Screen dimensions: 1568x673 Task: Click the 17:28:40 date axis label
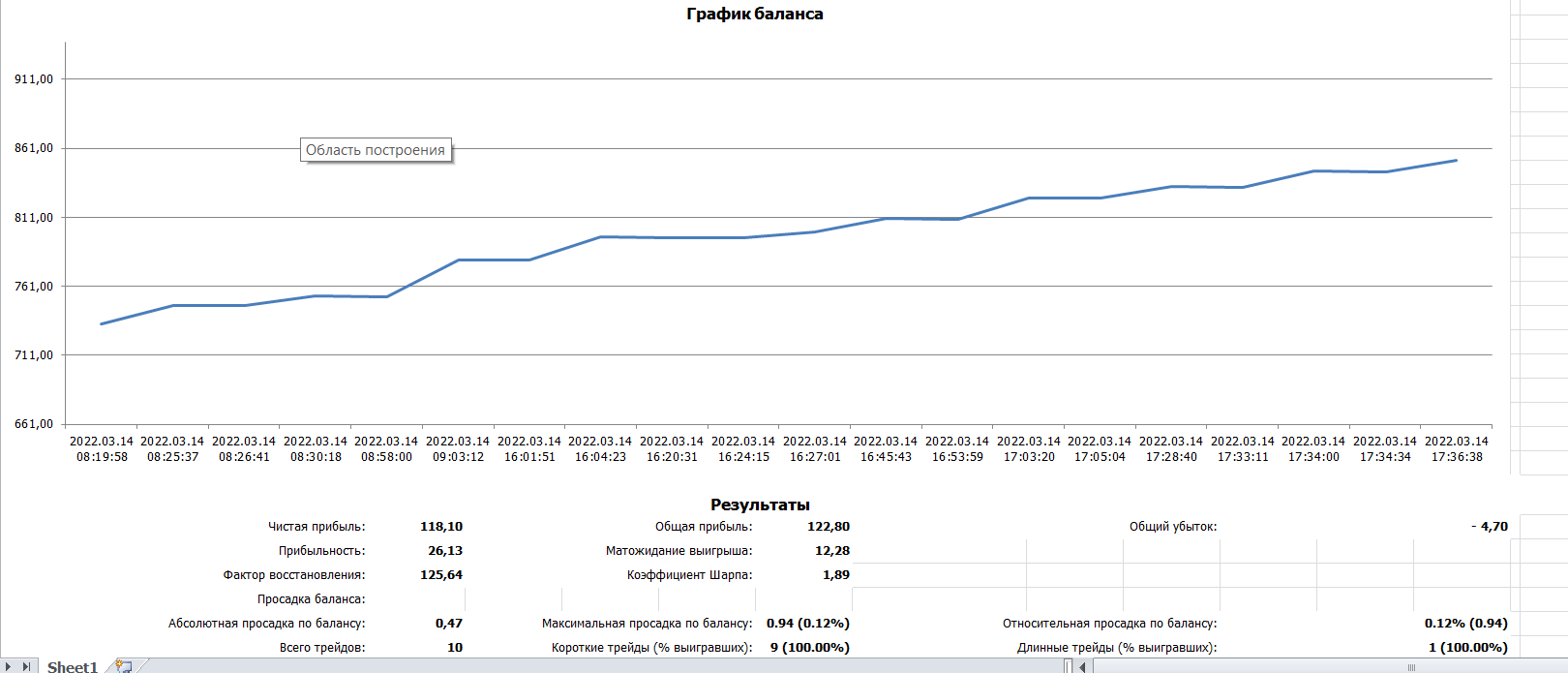(1171, 449)
